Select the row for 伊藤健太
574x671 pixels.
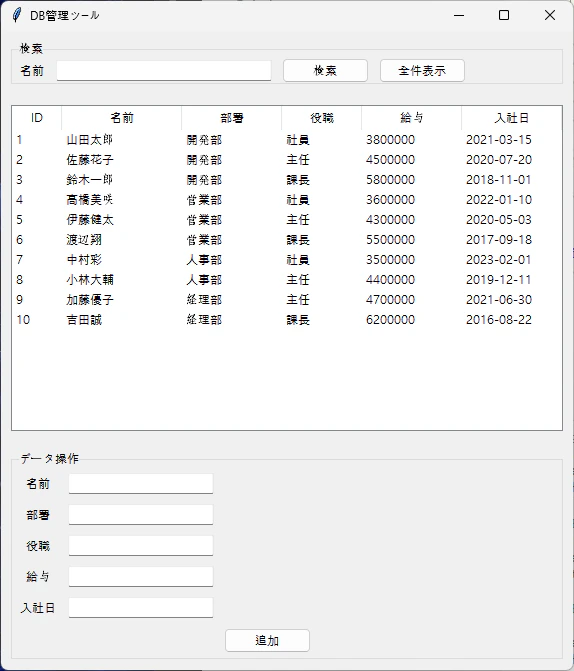click(287, 220)
